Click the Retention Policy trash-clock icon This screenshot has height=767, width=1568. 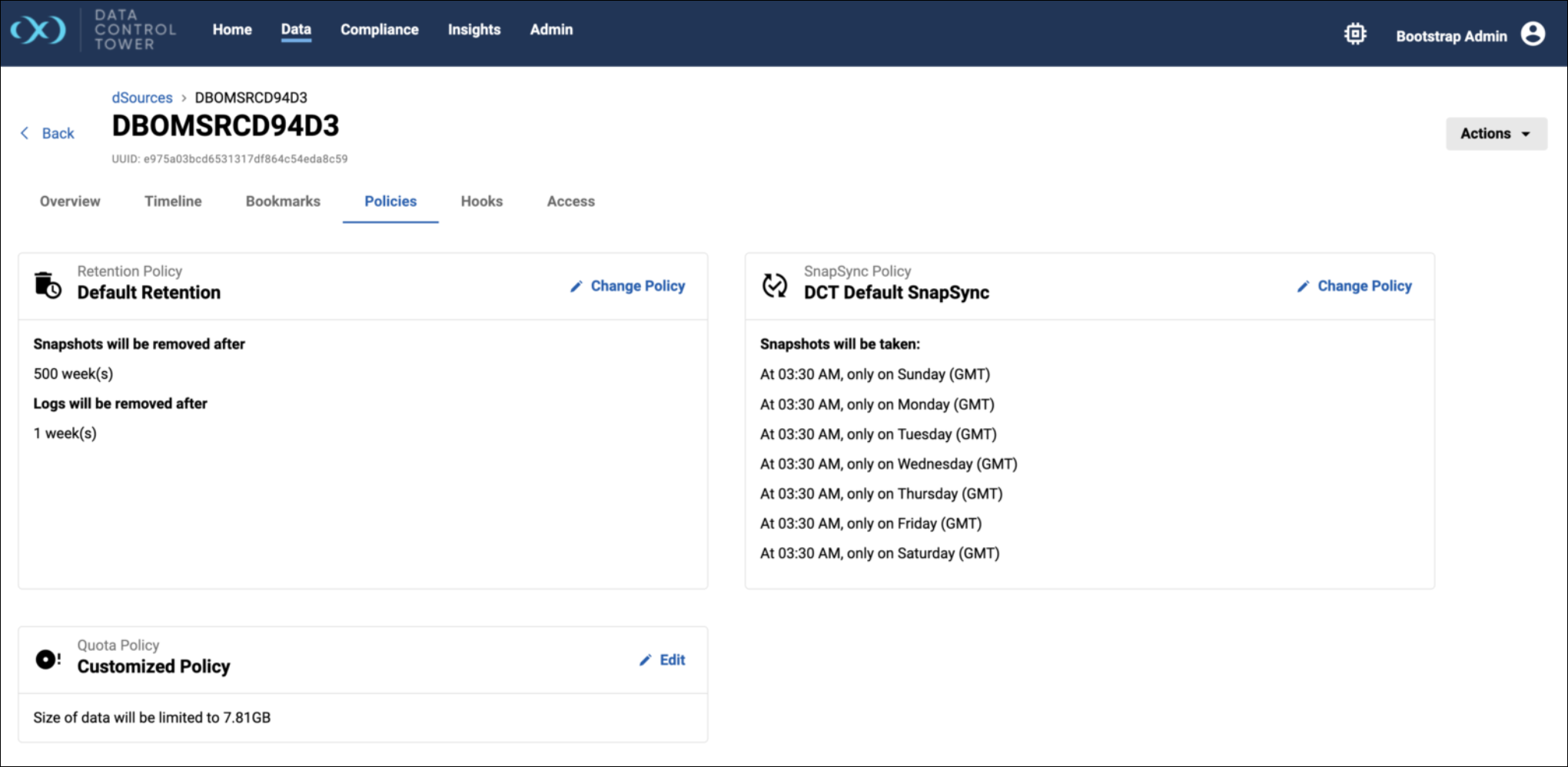click(48, 285)
